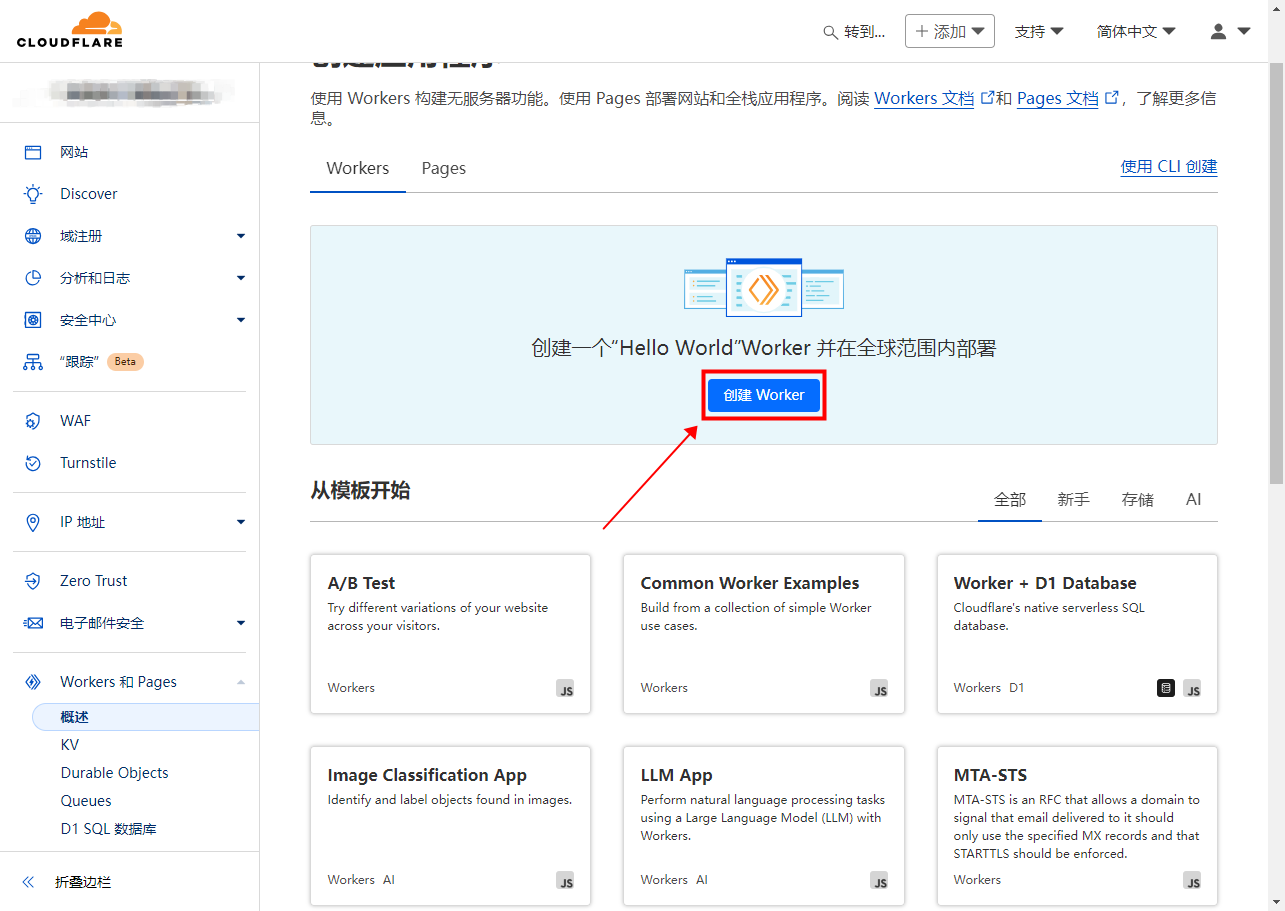Viewport: 1285px width, 911px height.
Task: Click the 电子邮件安全 envelope icon
Action: (33, 623)
